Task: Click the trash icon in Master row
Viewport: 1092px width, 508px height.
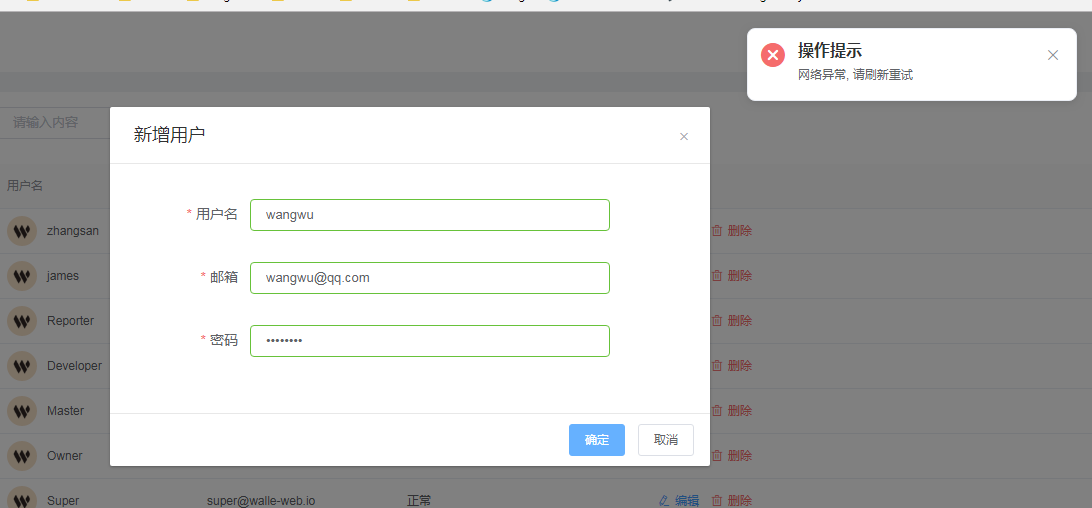Action: pyautogui.click(x=717, y=410)
